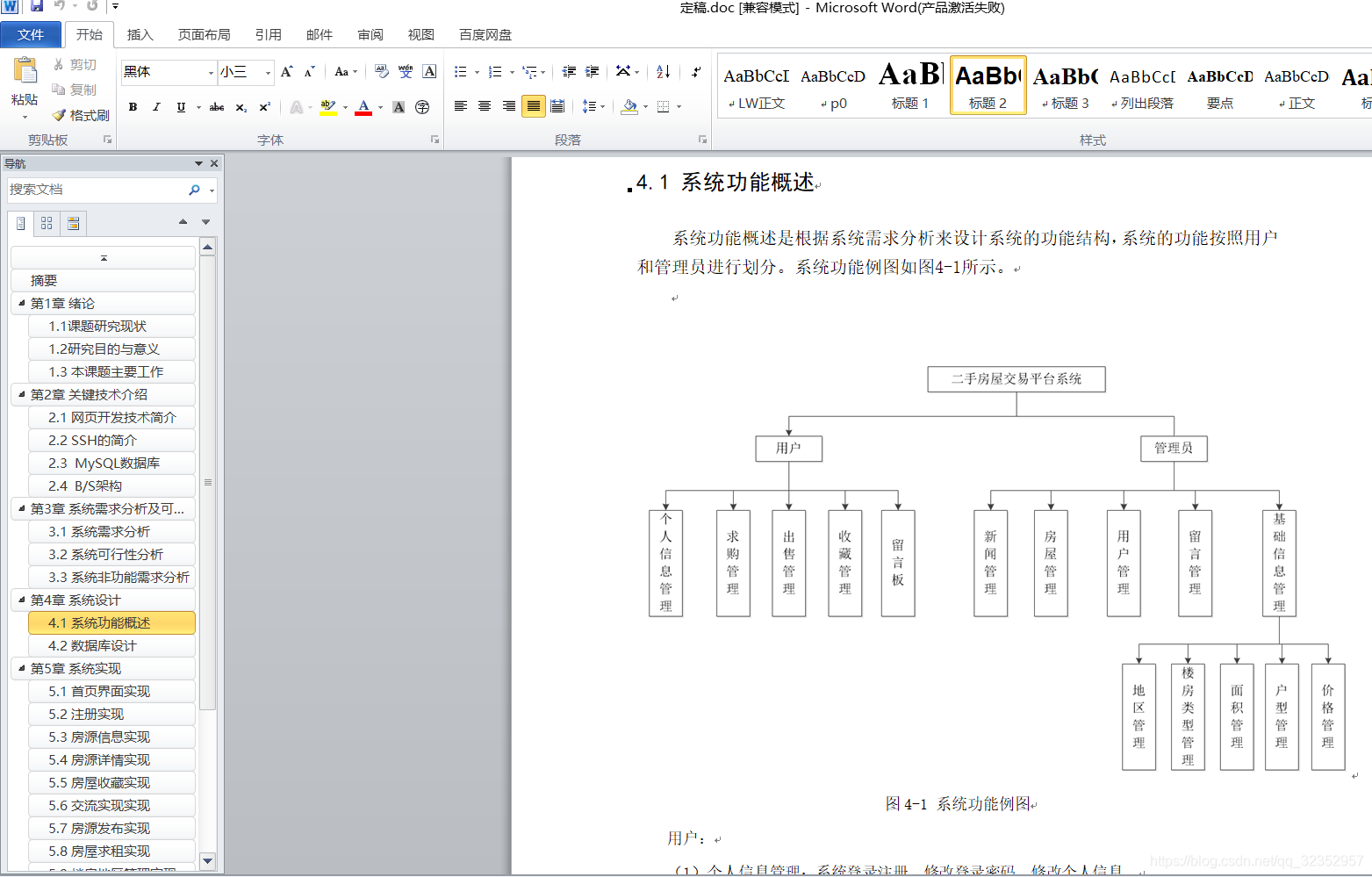
Task: Close the navigation pane
Action: (x=213, y=163)
